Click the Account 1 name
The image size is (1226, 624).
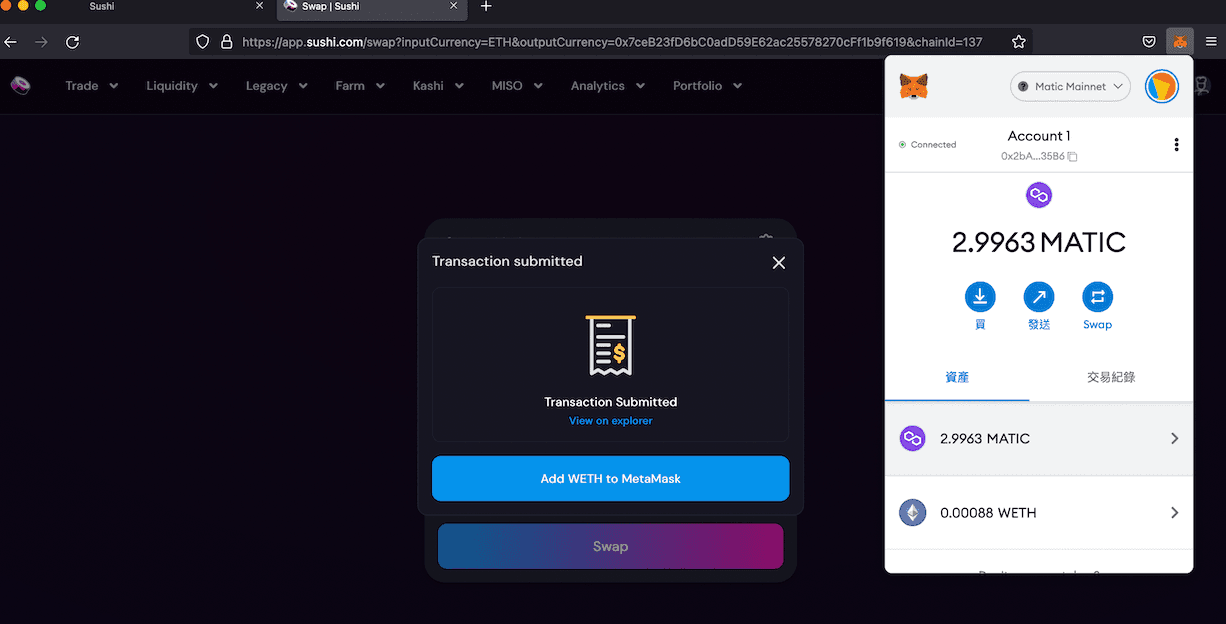1039,136
